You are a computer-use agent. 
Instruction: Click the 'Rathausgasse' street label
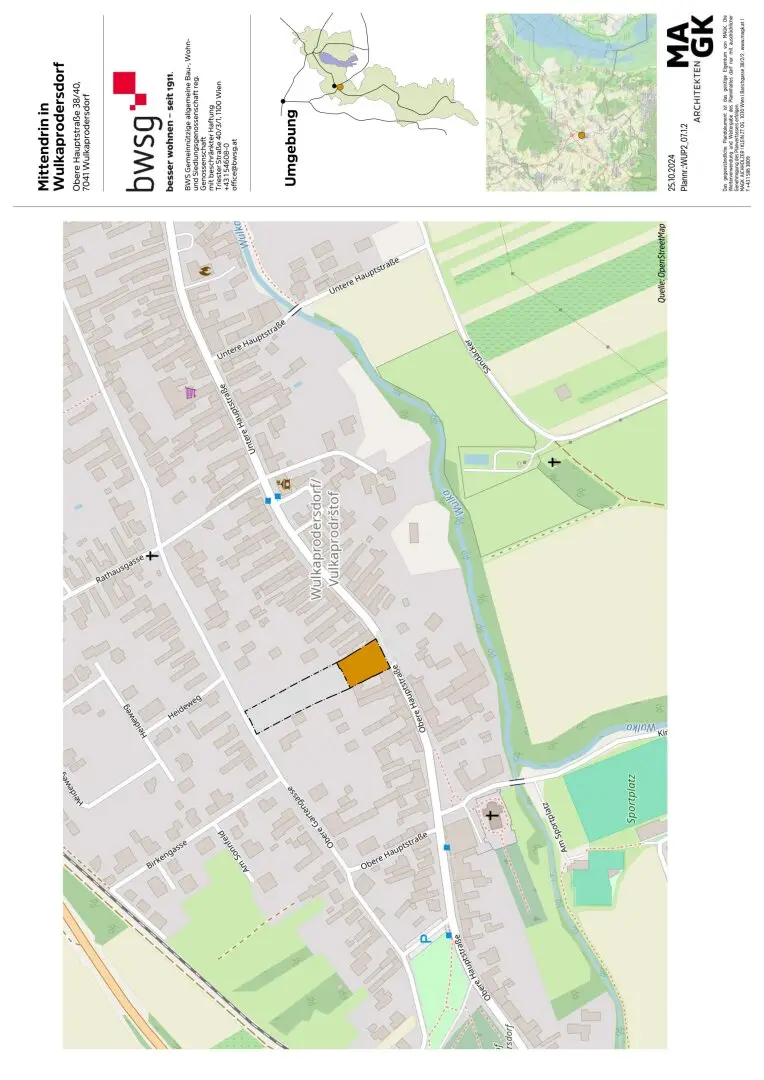(120, 570)
